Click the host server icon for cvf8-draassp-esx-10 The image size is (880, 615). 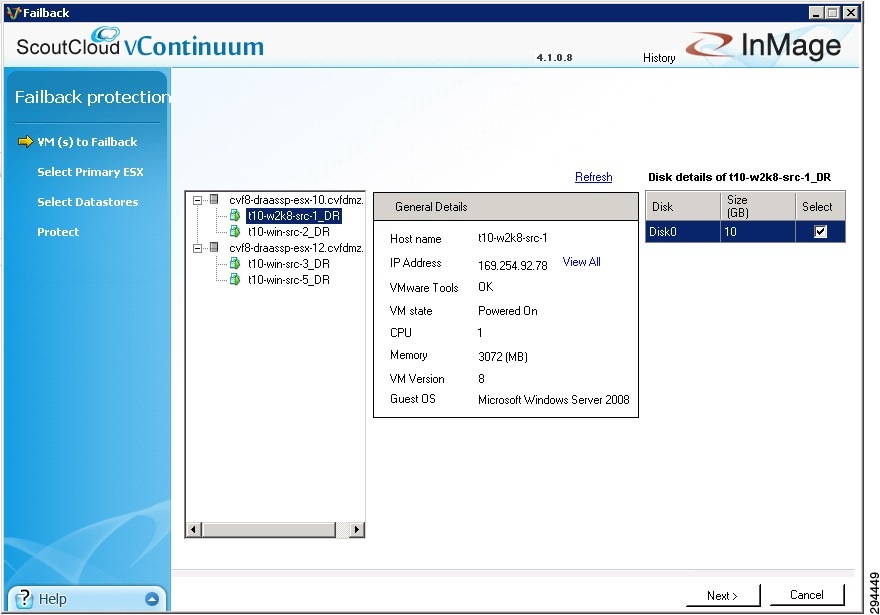pos(214,199)
